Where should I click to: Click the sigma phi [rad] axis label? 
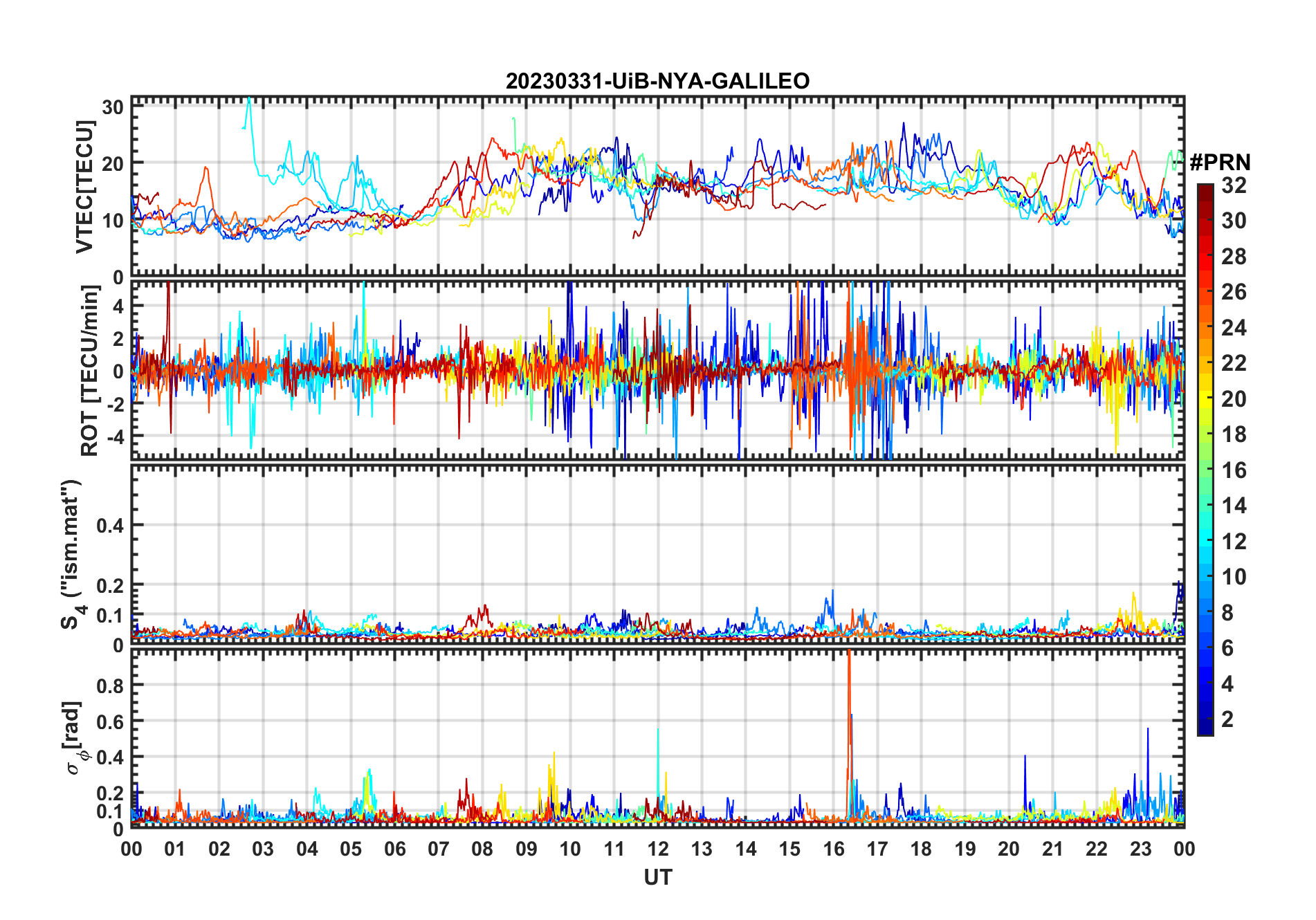pos(74,738)
